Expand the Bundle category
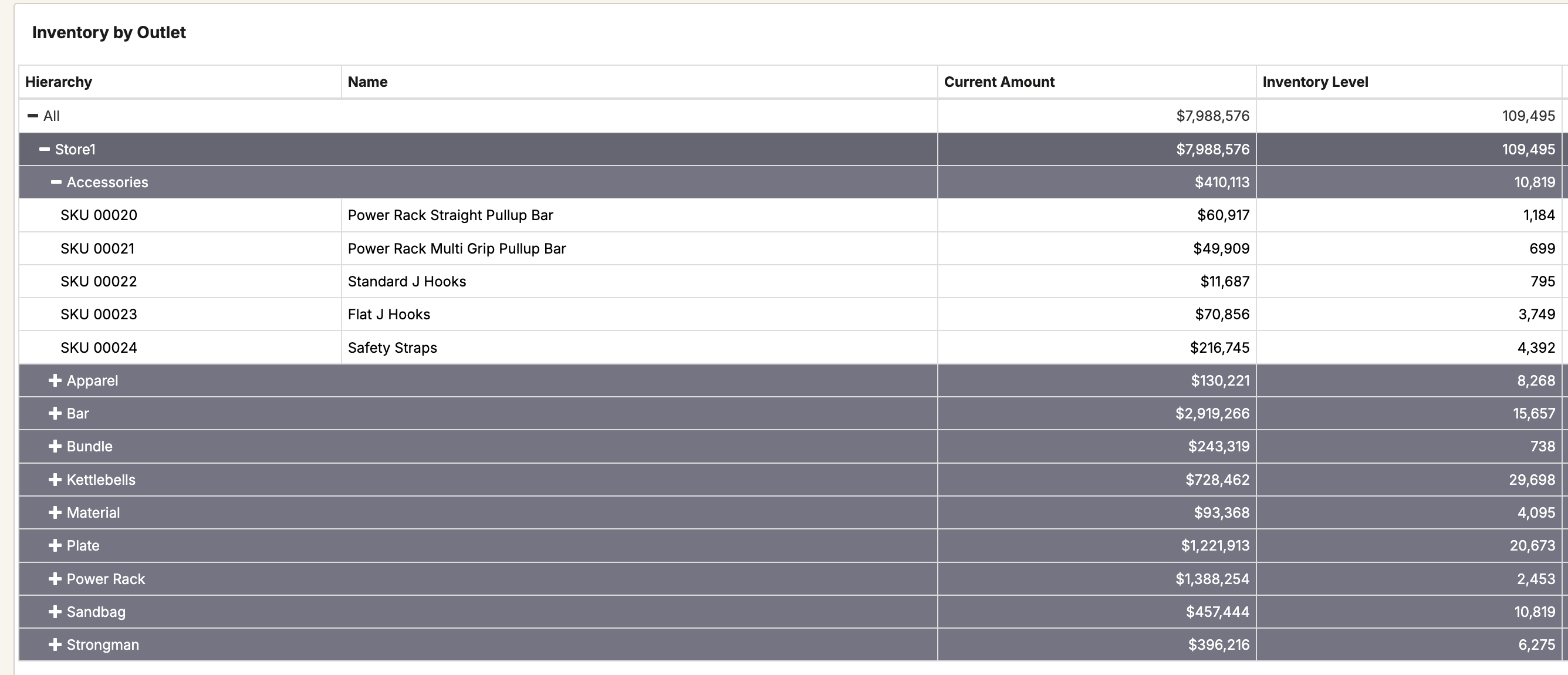This screenshot has width=1568, height=675. (x=55, y=446)
